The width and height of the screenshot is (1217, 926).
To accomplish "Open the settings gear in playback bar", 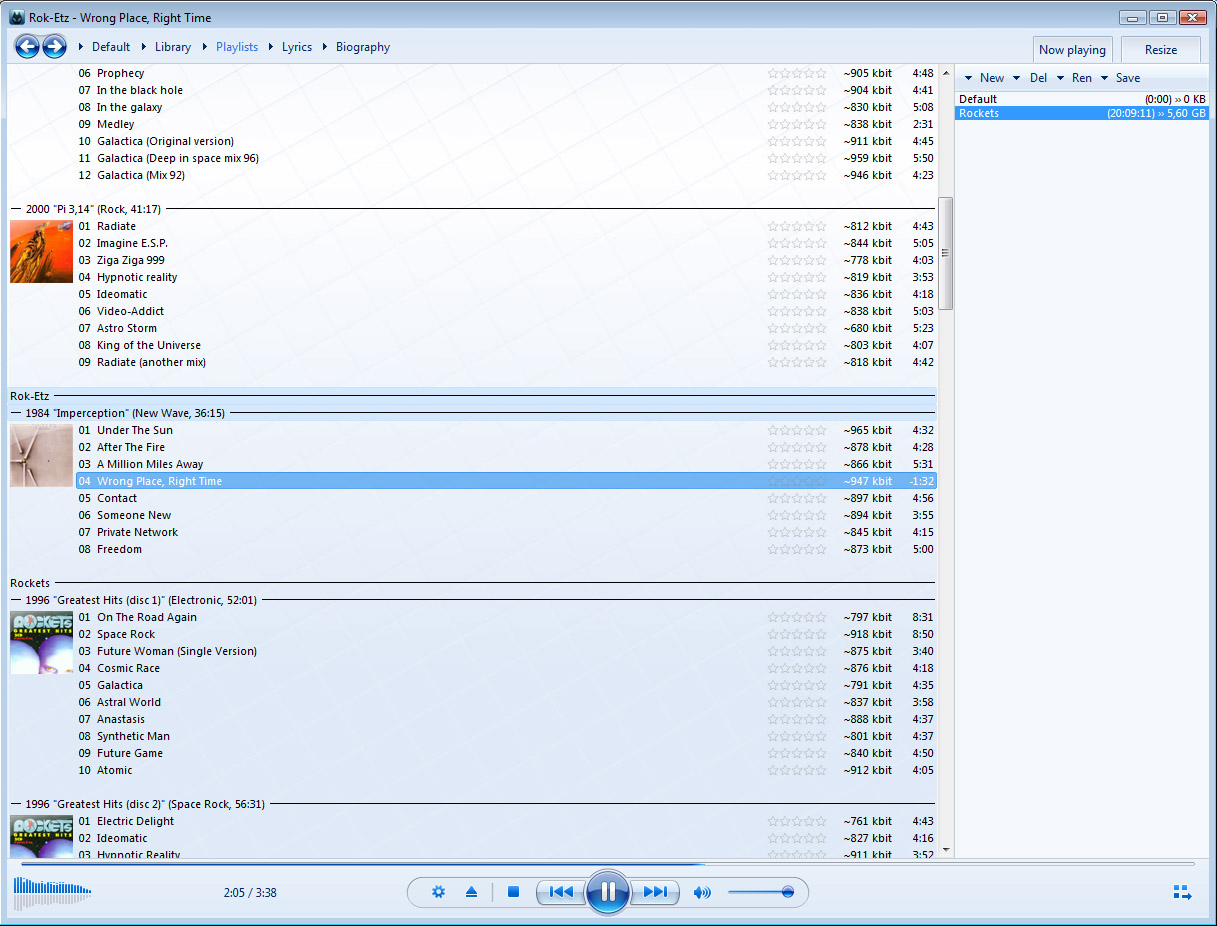I will (438, 892).
